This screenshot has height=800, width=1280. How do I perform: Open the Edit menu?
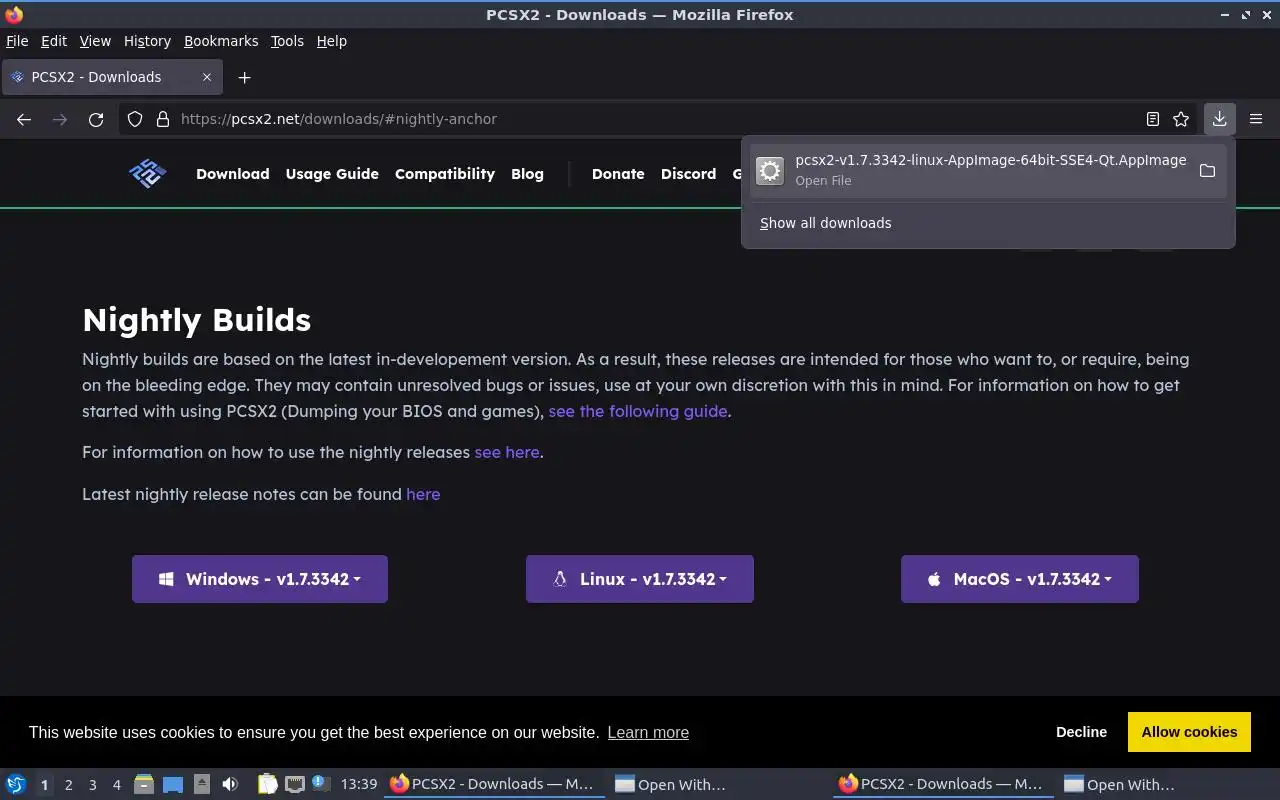coord(54,41)
